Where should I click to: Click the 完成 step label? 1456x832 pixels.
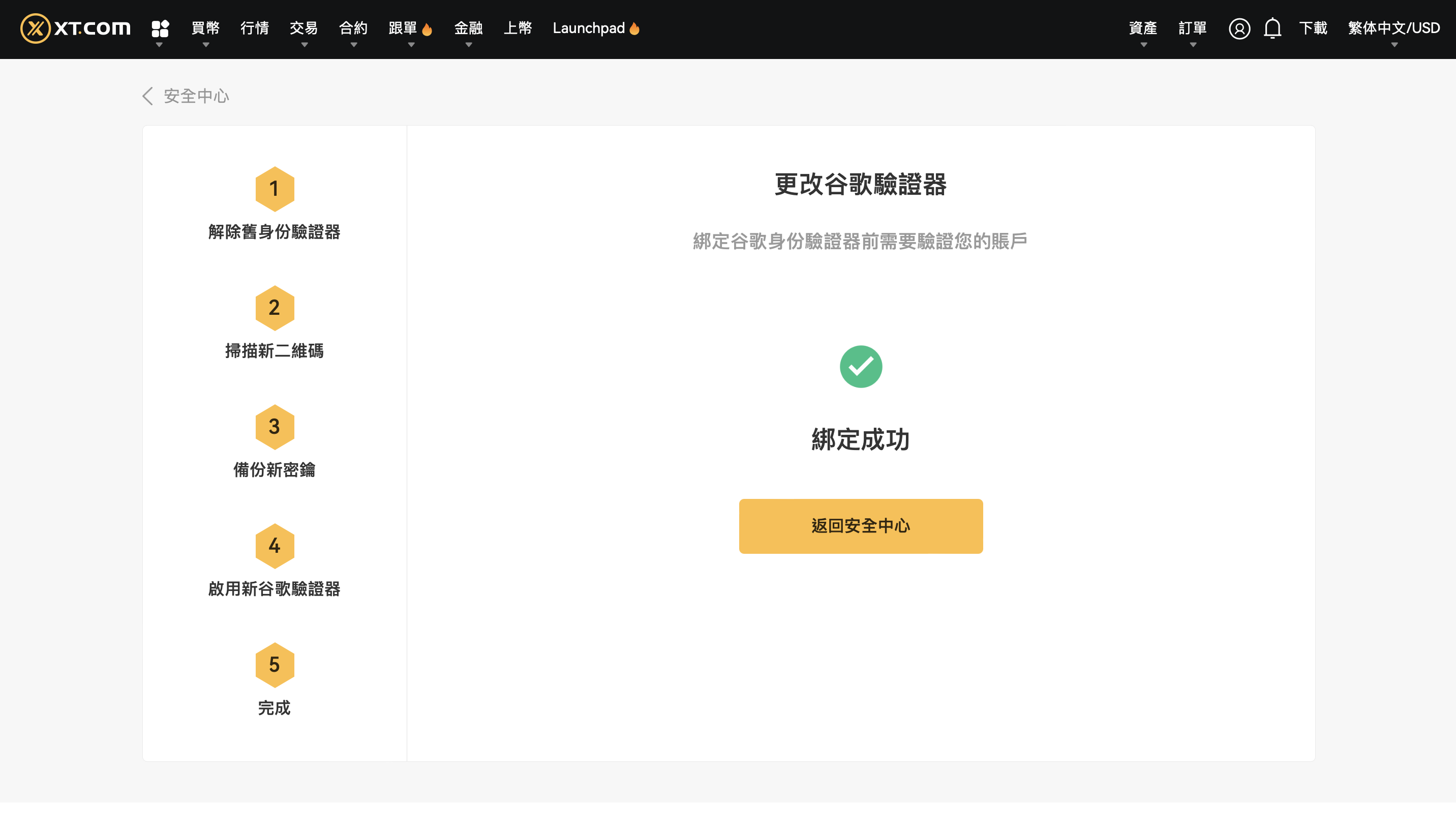(275, 708)
